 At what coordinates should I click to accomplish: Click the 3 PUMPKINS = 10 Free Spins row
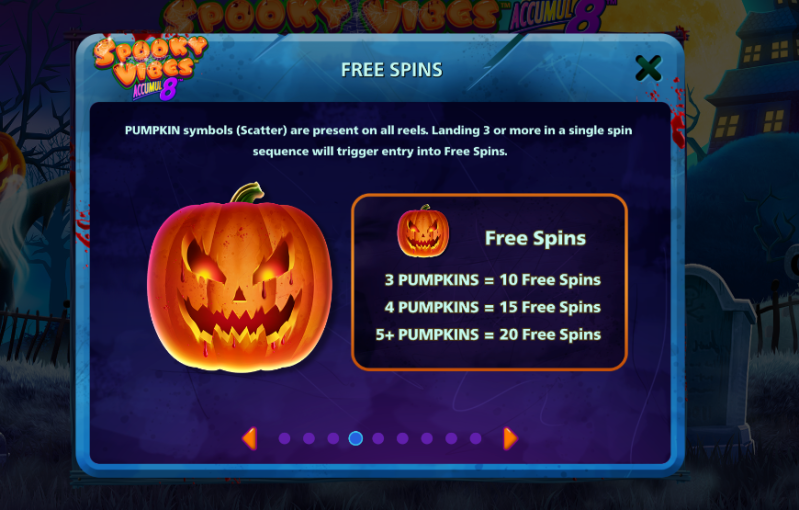(x=493, y=280)
